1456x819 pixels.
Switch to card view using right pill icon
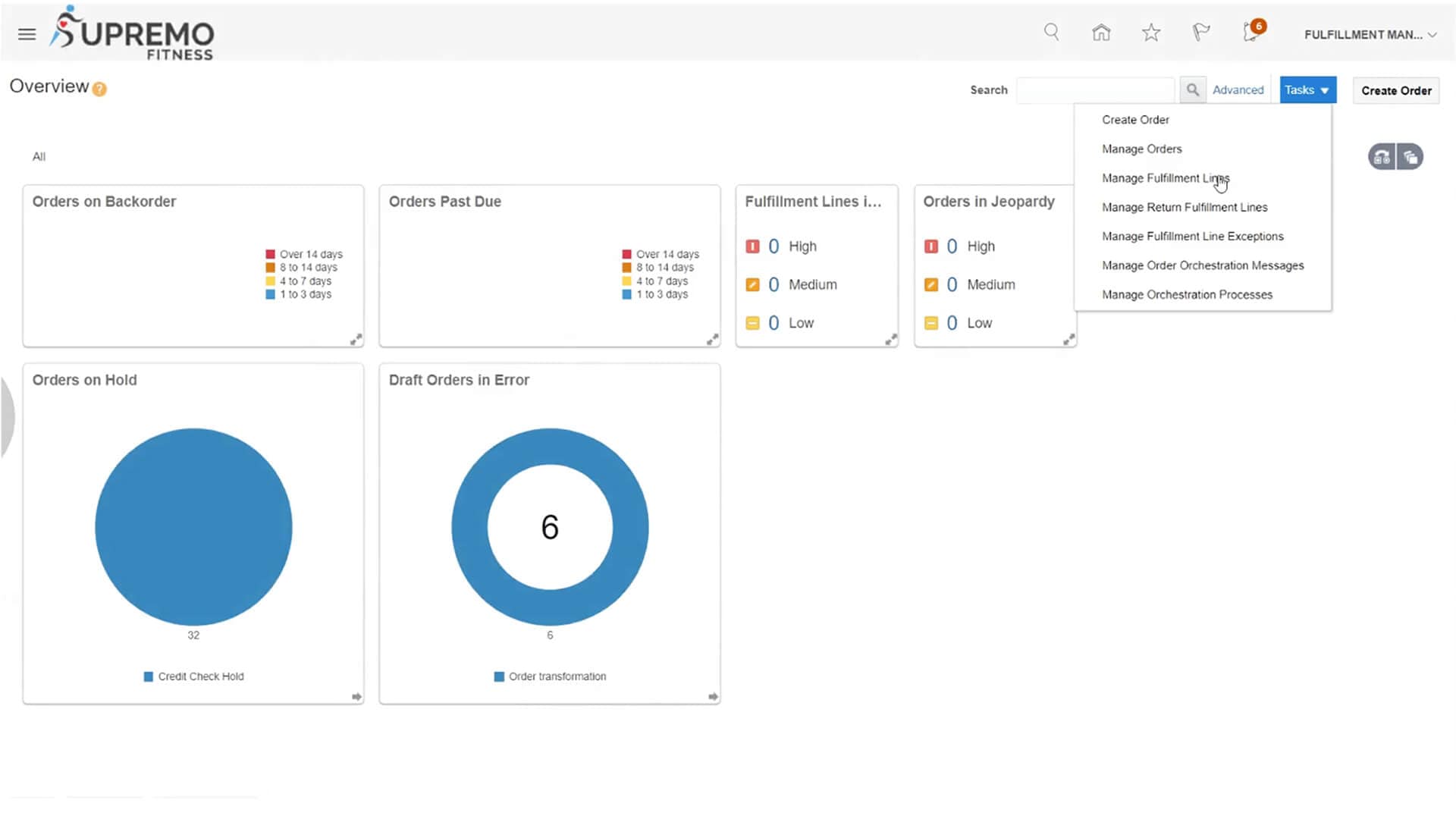pos(1410,157)
